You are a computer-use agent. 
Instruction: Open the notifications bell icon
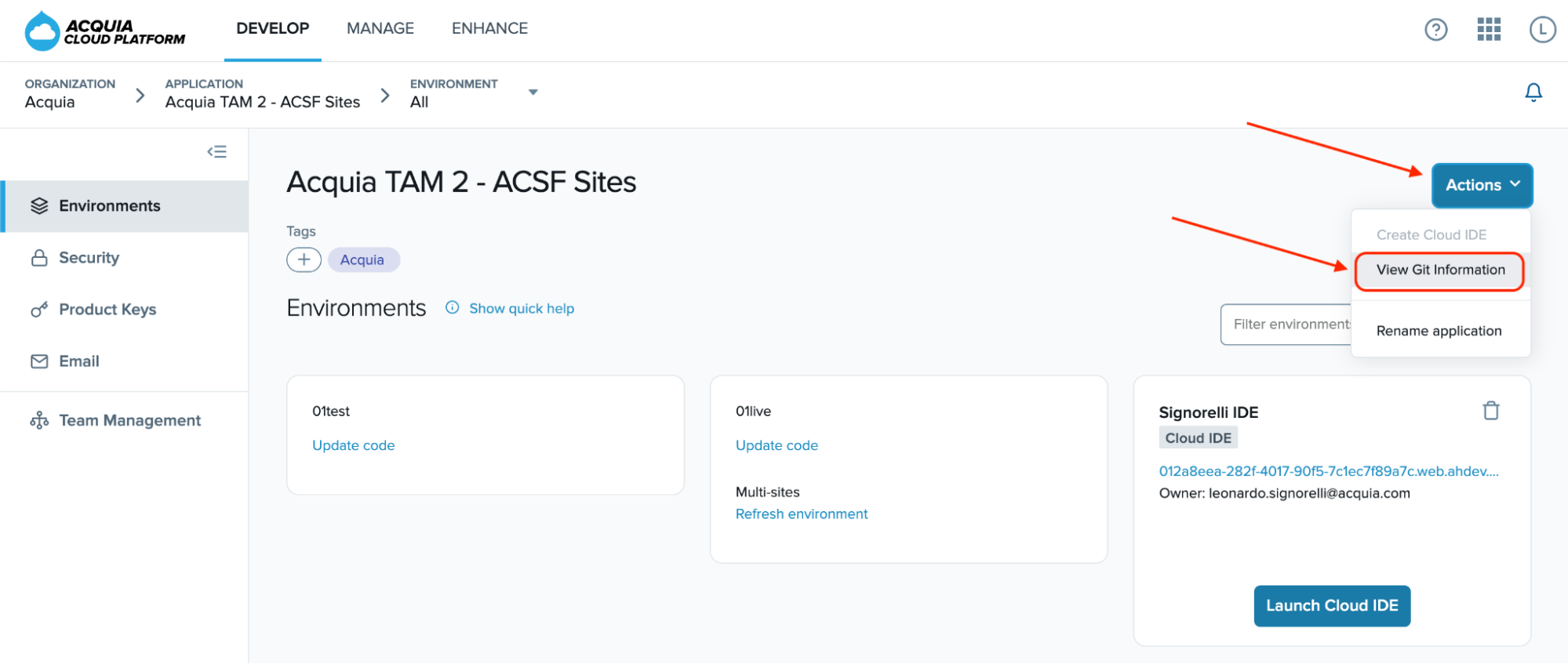1533,93
